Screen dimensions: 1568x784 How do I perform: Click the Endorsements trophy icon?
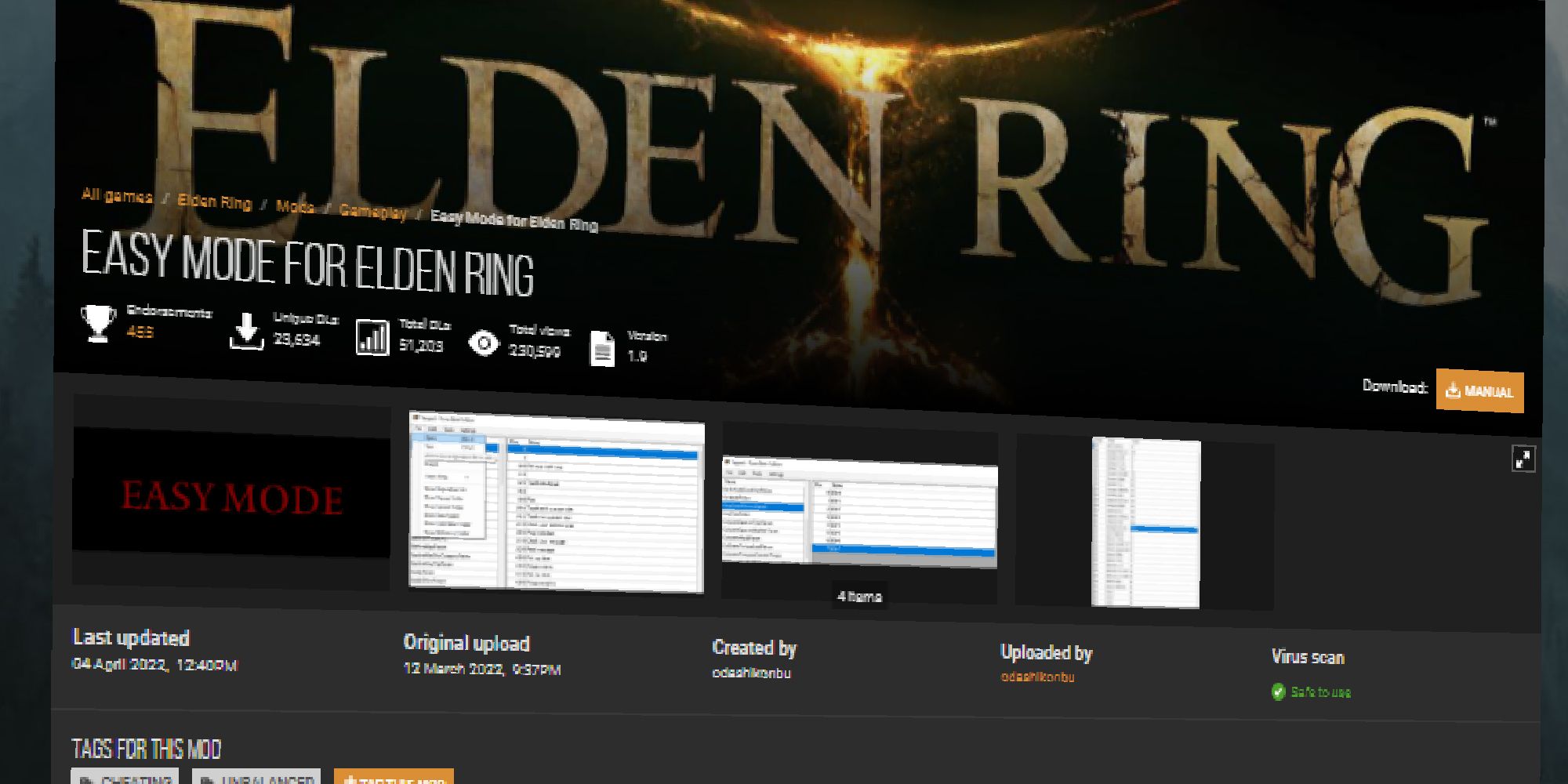[x=97, y=322]
